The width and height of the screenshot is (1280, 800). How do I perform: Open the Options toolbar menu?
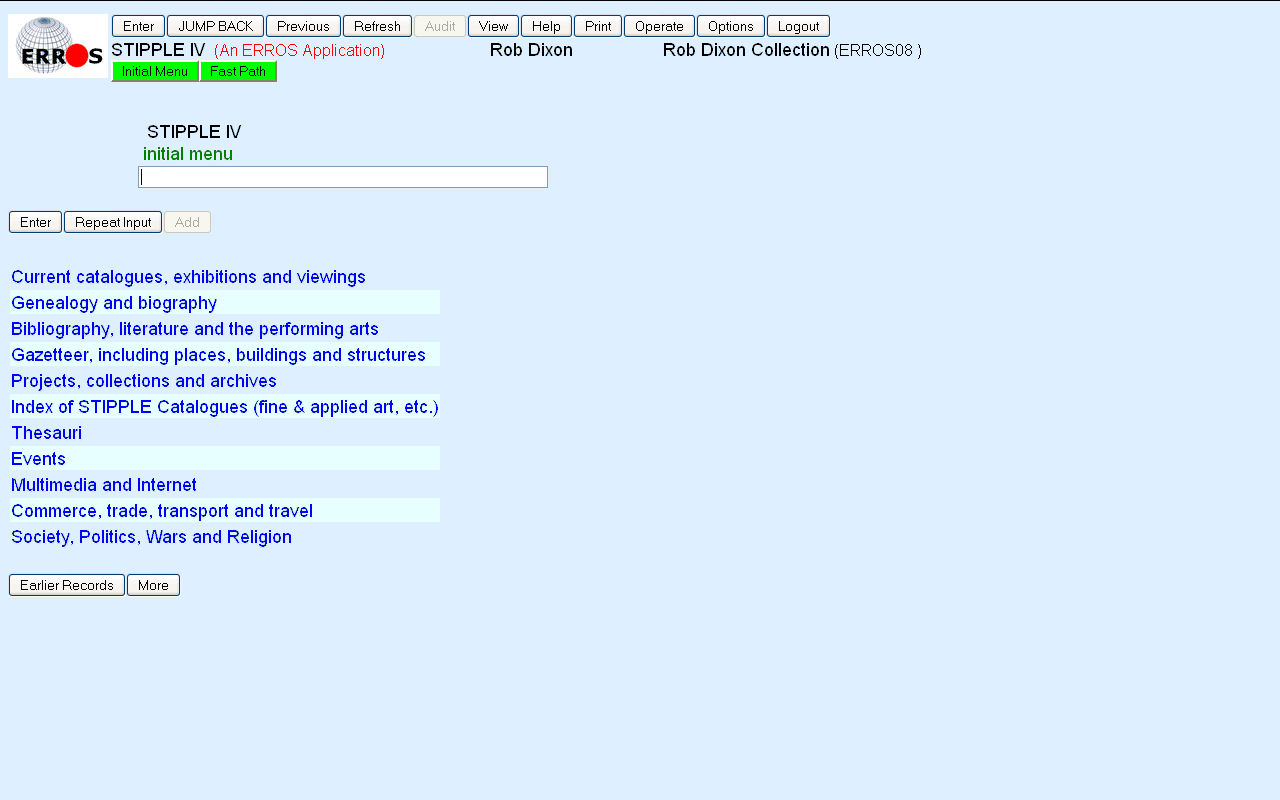click(730, 26)
